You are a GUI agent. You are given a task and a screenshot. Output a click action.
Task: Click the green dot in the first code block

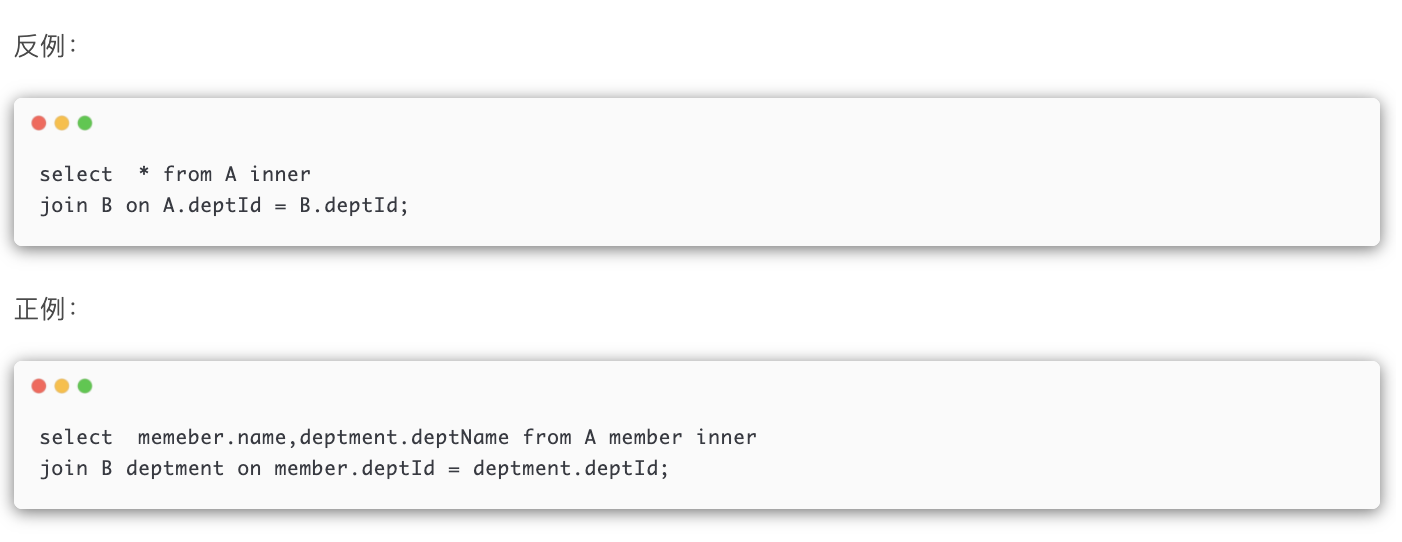tap(85, 123)
